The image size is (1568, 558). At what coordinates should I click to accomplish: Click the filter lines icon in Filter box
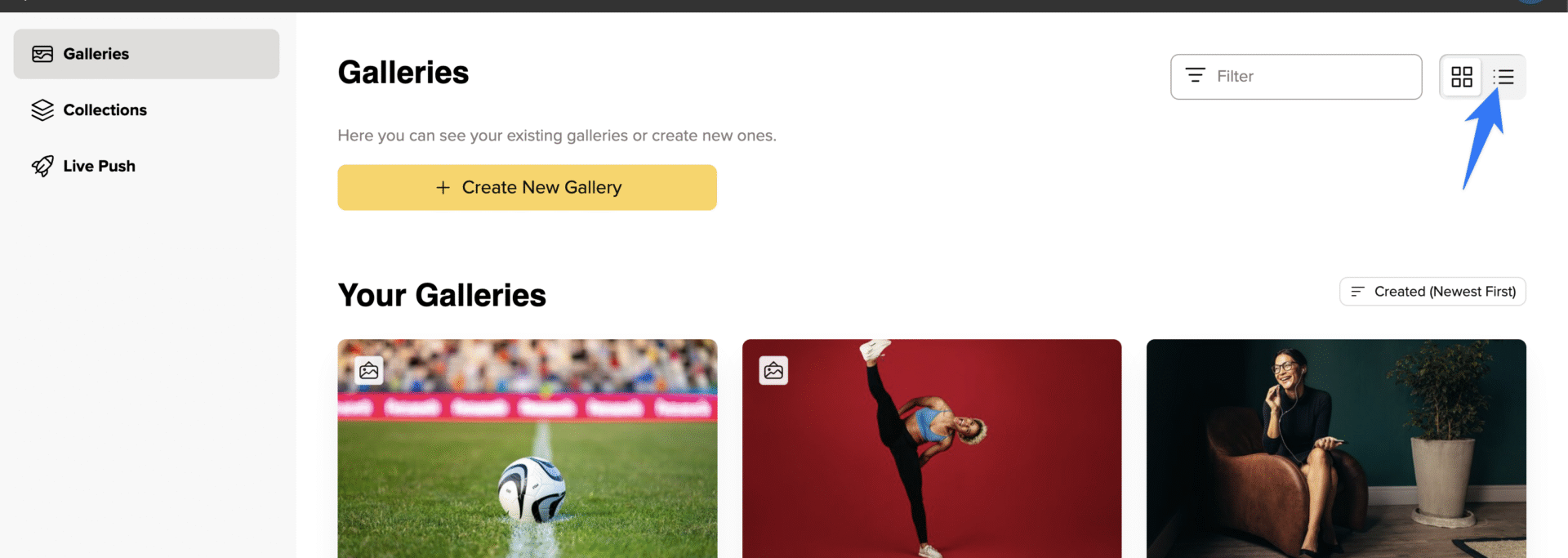pyautogui.click(x=1196, y=75)
